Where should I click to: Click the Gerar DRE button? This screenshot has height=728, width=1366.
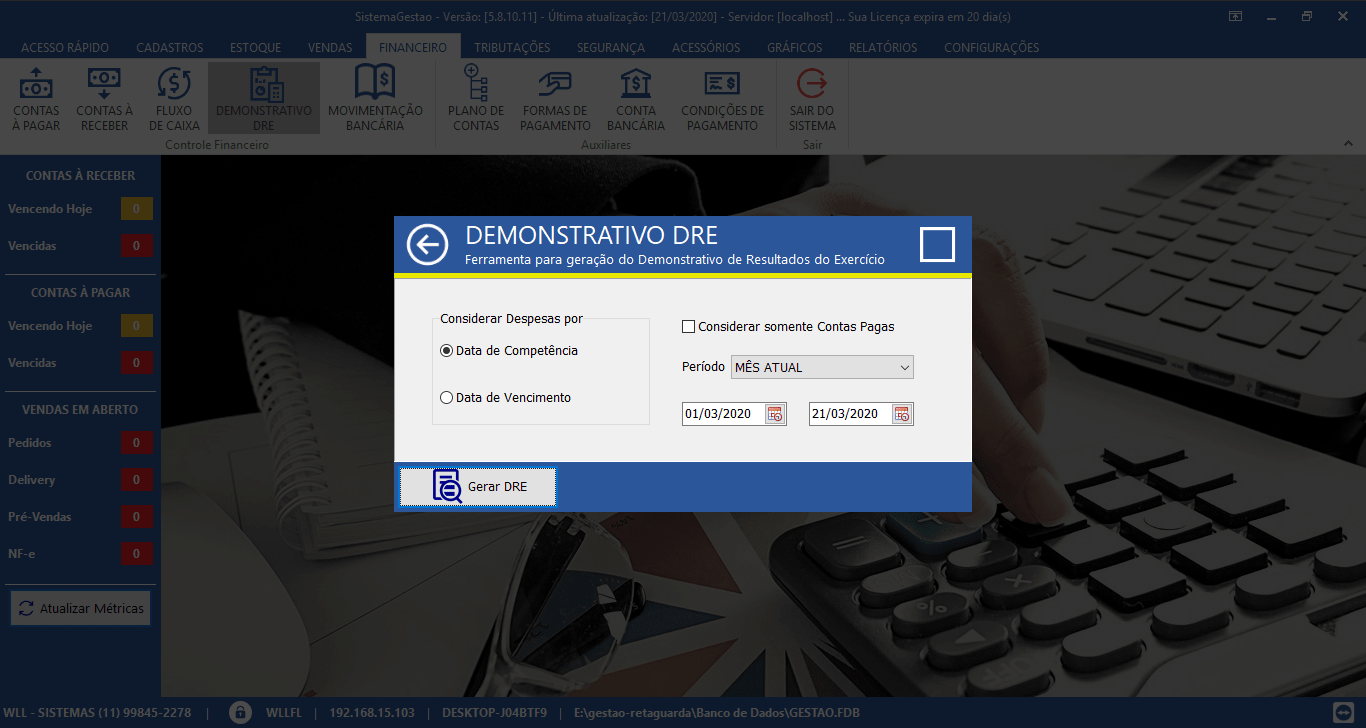[478, 487]
